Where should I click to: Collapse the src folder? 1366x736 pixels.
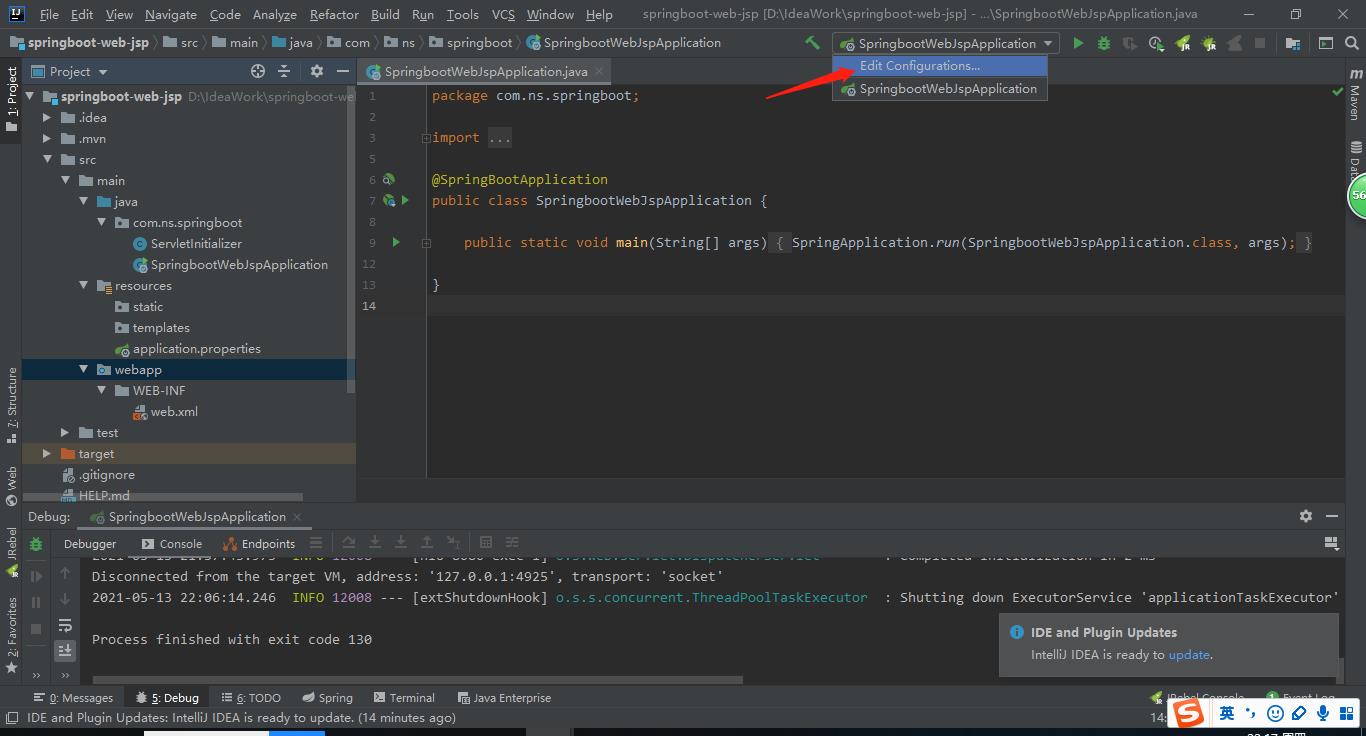pyautogui.click(x=47, y=159)
